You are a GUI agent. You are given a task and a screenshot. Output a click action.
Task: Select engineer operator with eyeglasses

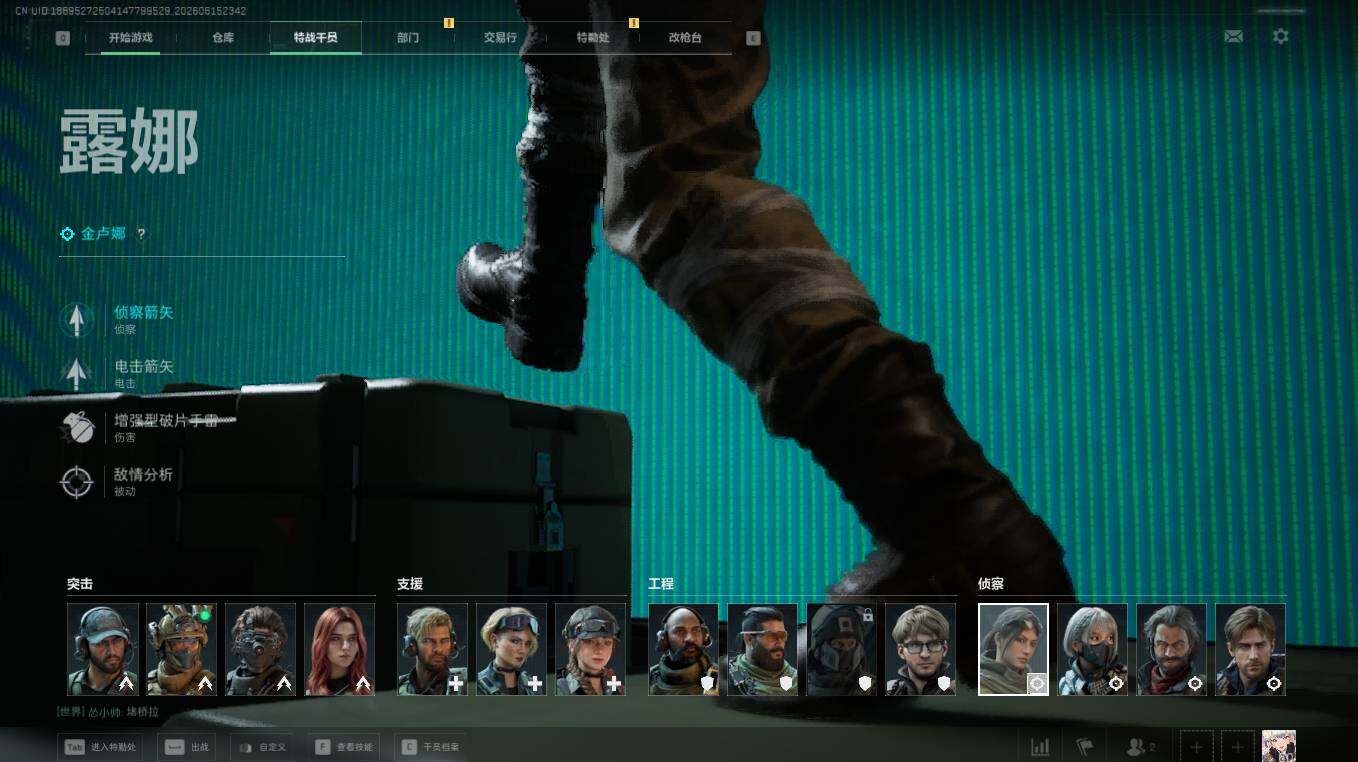click(921, 649)
